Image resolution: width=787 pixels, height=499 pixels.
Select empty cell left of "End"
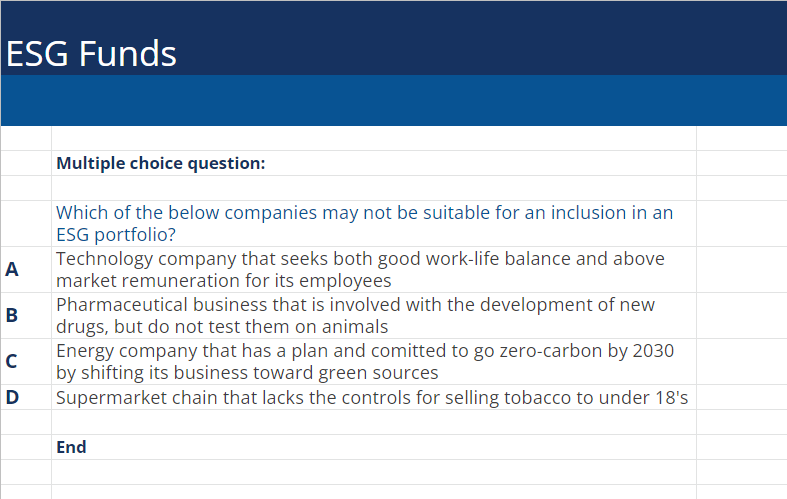[x=25, y=447]
